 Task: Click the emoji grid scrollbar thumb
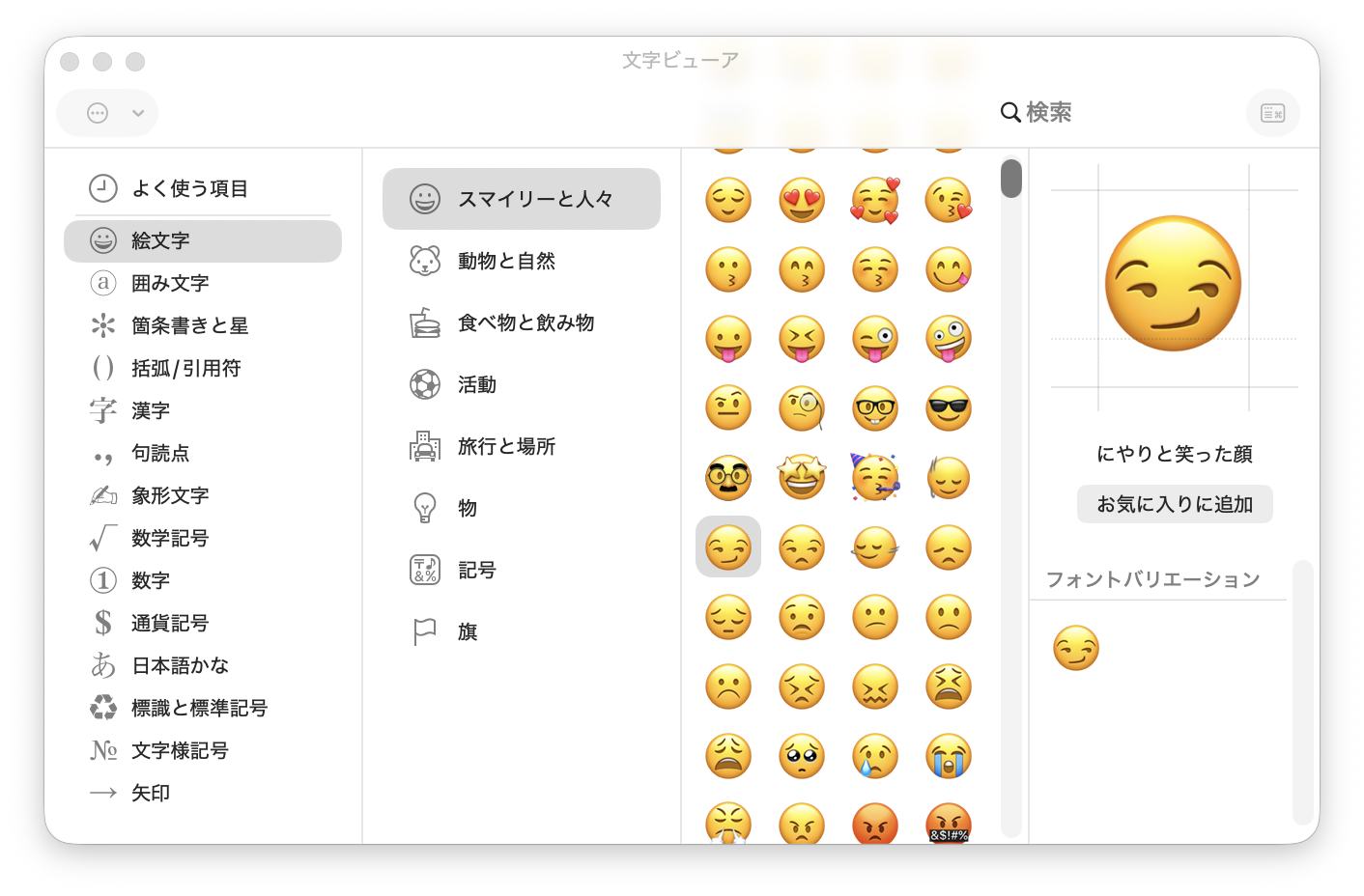[x=1011, y=179]
